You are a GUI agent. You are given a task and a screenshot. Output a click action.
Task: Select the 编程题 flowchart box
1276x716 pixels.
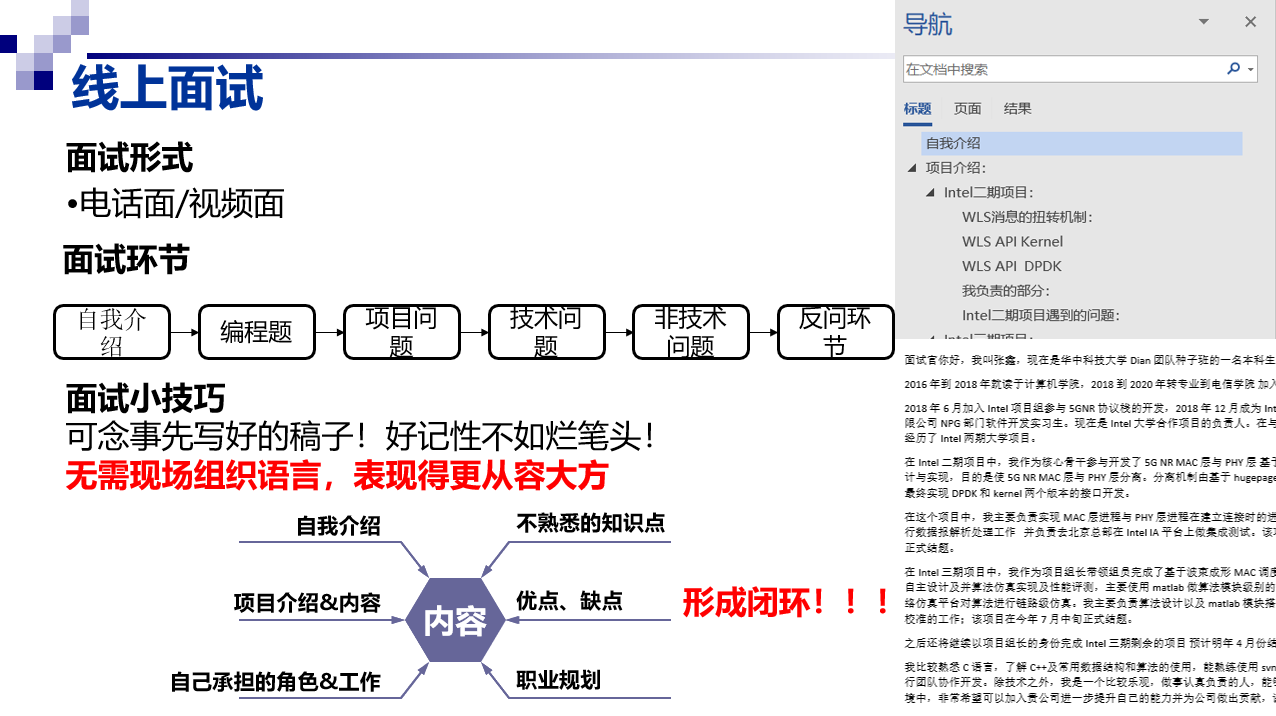[x=257, y=331]
